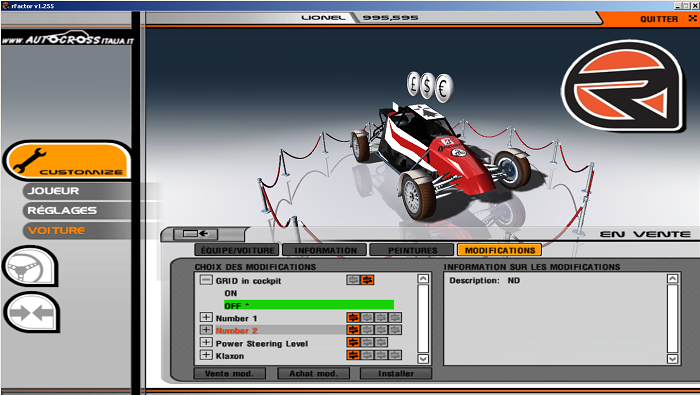Image resolution: width=700 pixels, height=395 pixels.
Task: Select second level icon for Number 1
Action: click(x=367, y=317)
